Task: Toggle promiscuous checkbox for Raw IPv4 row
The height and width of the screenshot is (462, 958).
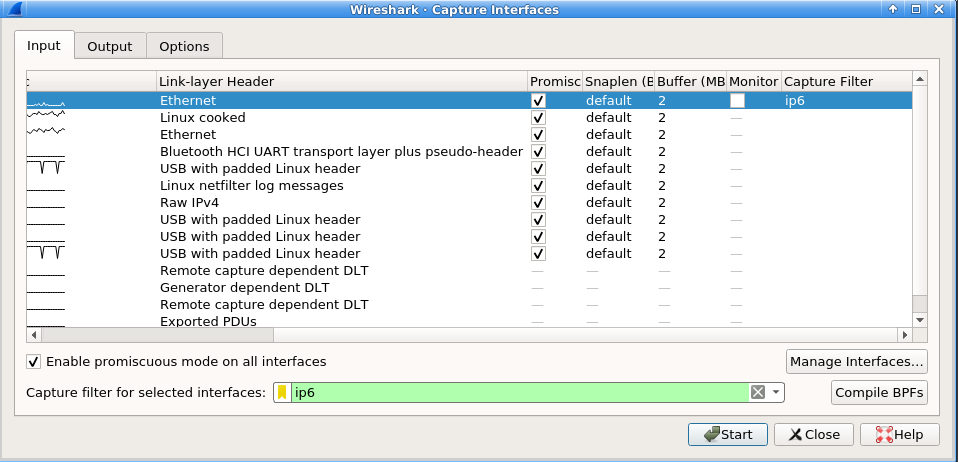Action: 538,203
